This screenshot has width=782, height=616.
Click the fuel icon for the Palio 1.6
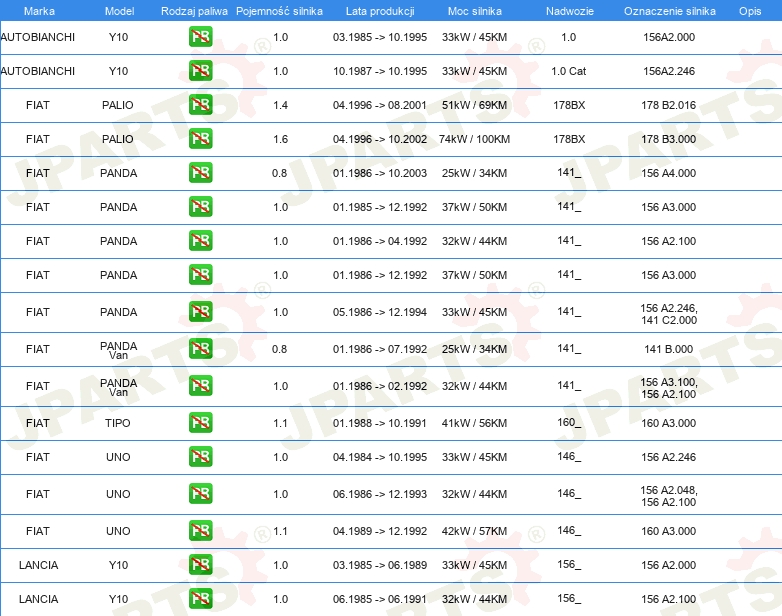(200, 139)
